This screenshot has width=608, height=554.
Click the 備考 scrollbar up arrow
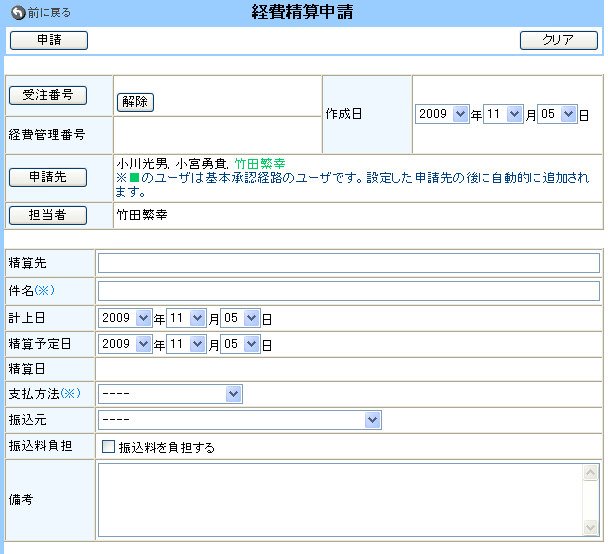[x=591, y=473]
